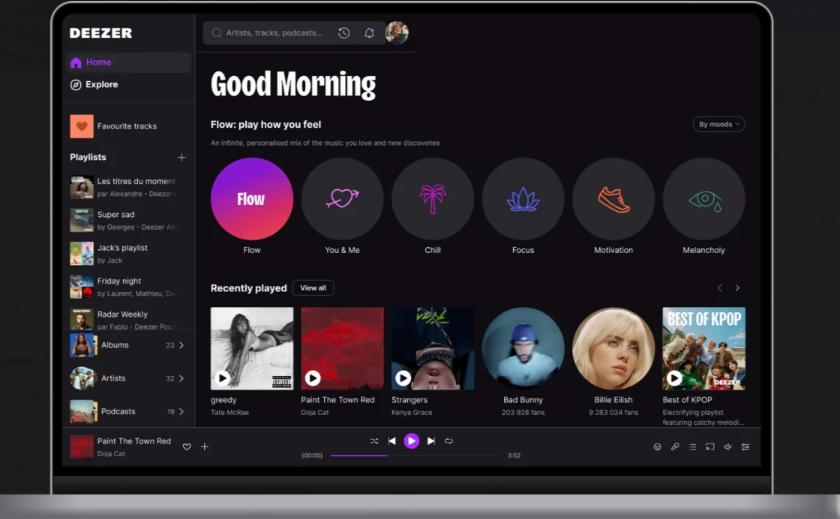Open the audio settings equalizer icon
The height and width of the screenshot is (519, 840).
[745, 447]
